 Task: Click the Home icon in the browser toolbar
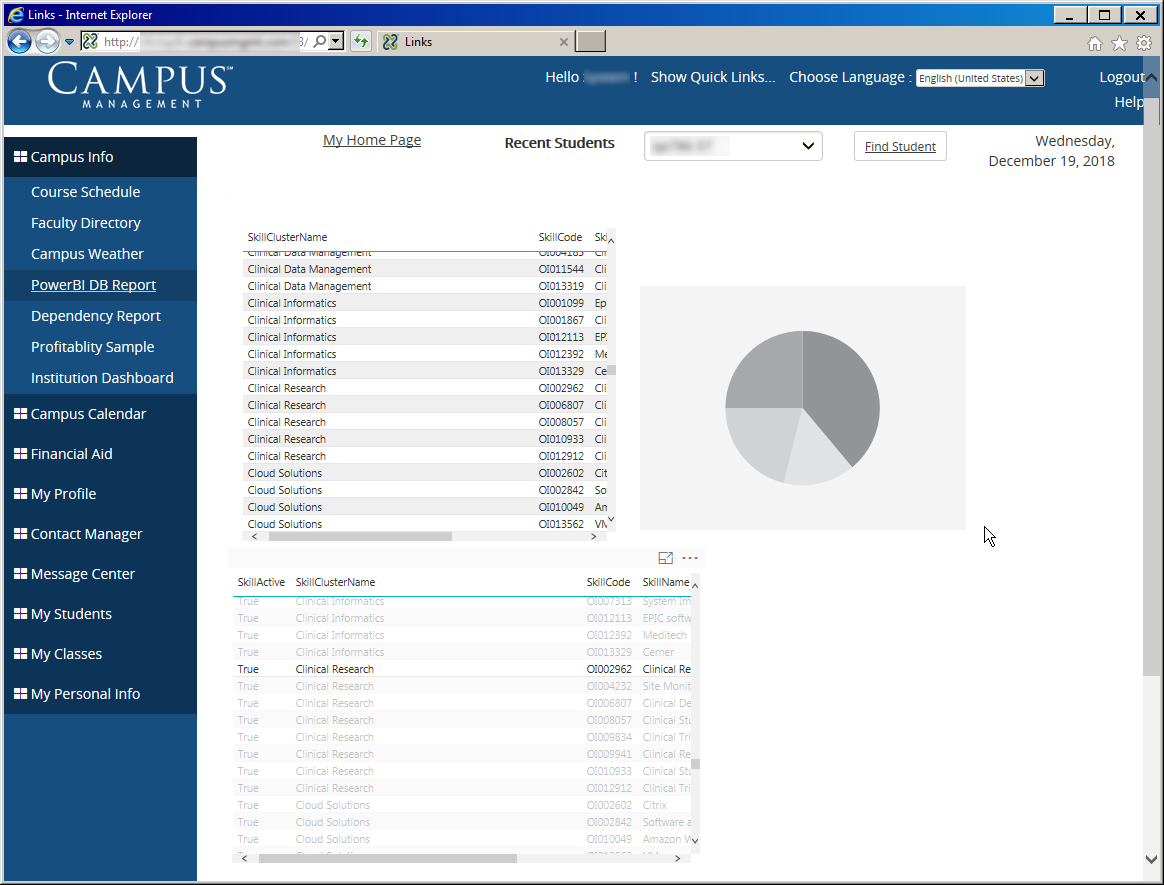1095,43
